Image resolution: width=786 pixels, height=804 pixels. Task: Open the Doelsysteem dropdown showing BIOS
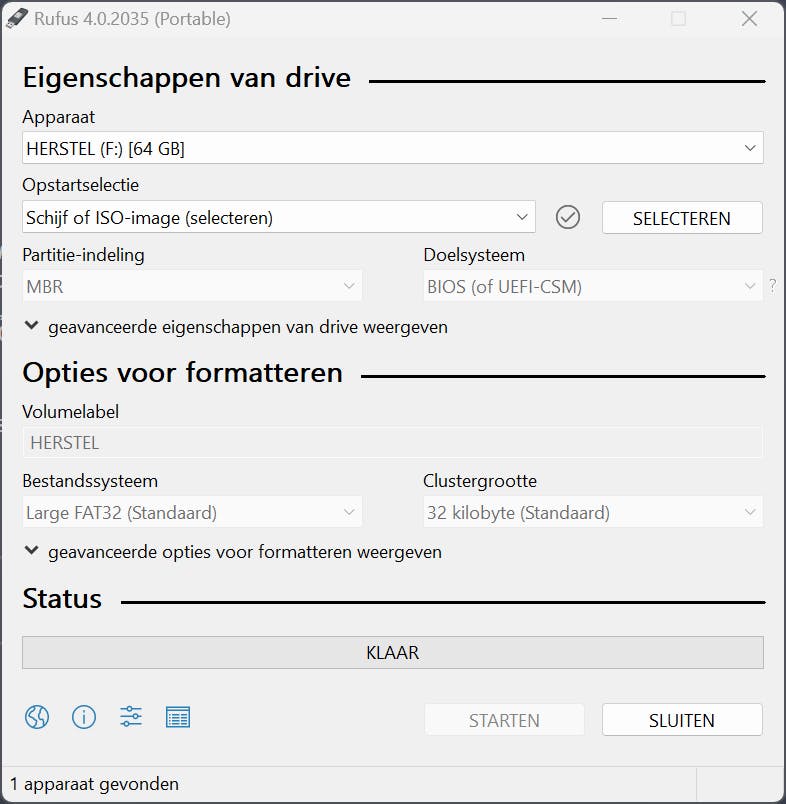[592, 285]
